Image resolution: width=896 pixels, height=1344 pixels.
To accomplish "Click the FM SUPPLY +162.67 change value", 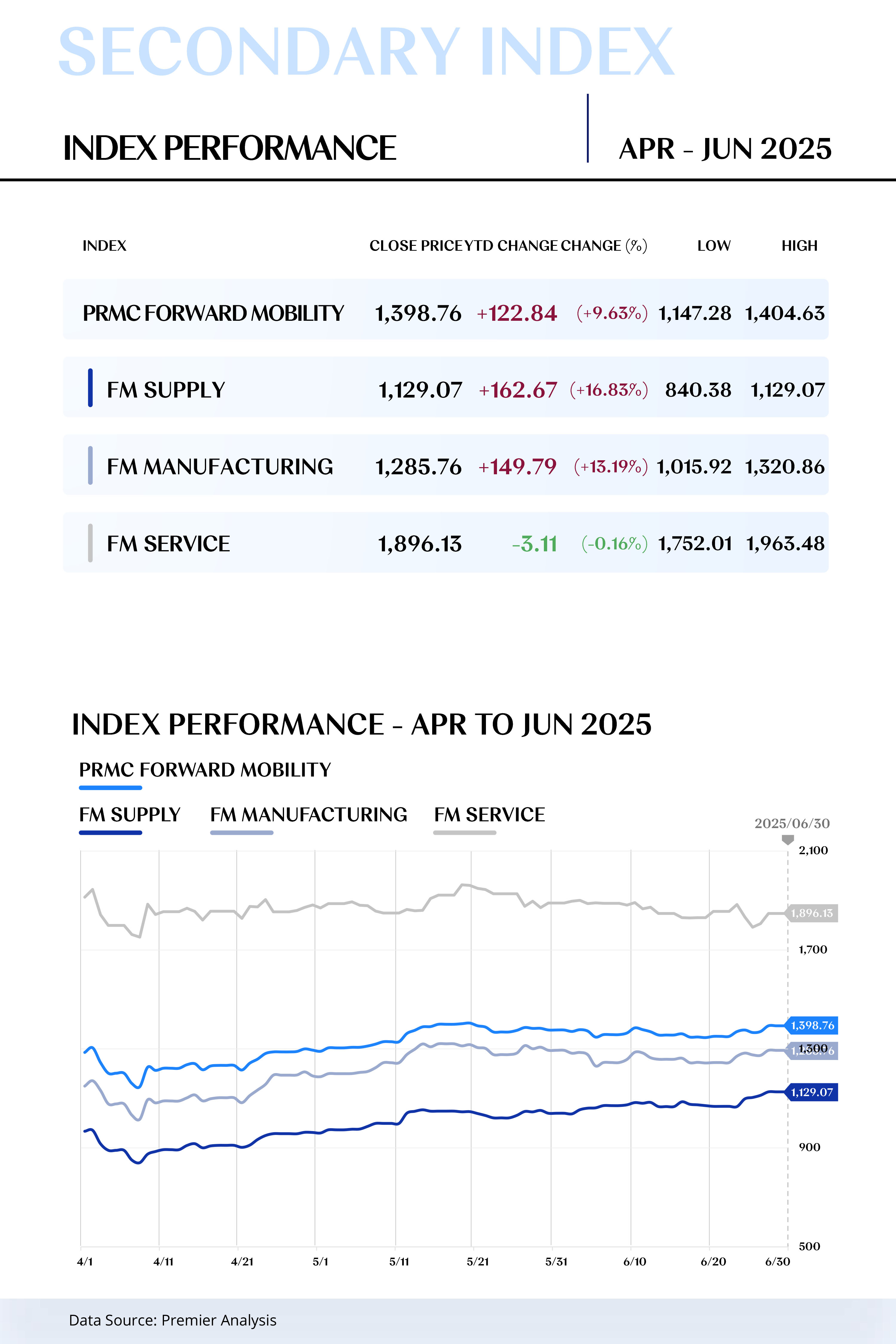I will point(518,390).
